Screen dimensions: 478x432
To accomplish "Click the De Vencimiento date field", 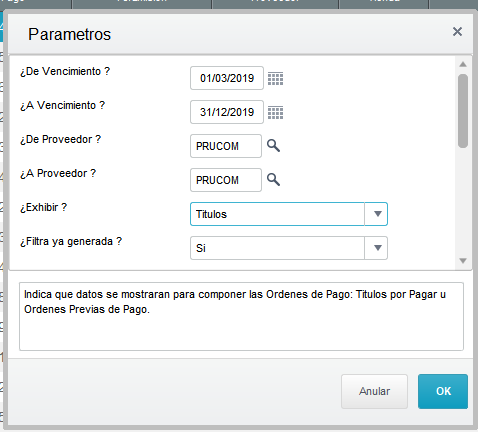I will tap(227, 78).
